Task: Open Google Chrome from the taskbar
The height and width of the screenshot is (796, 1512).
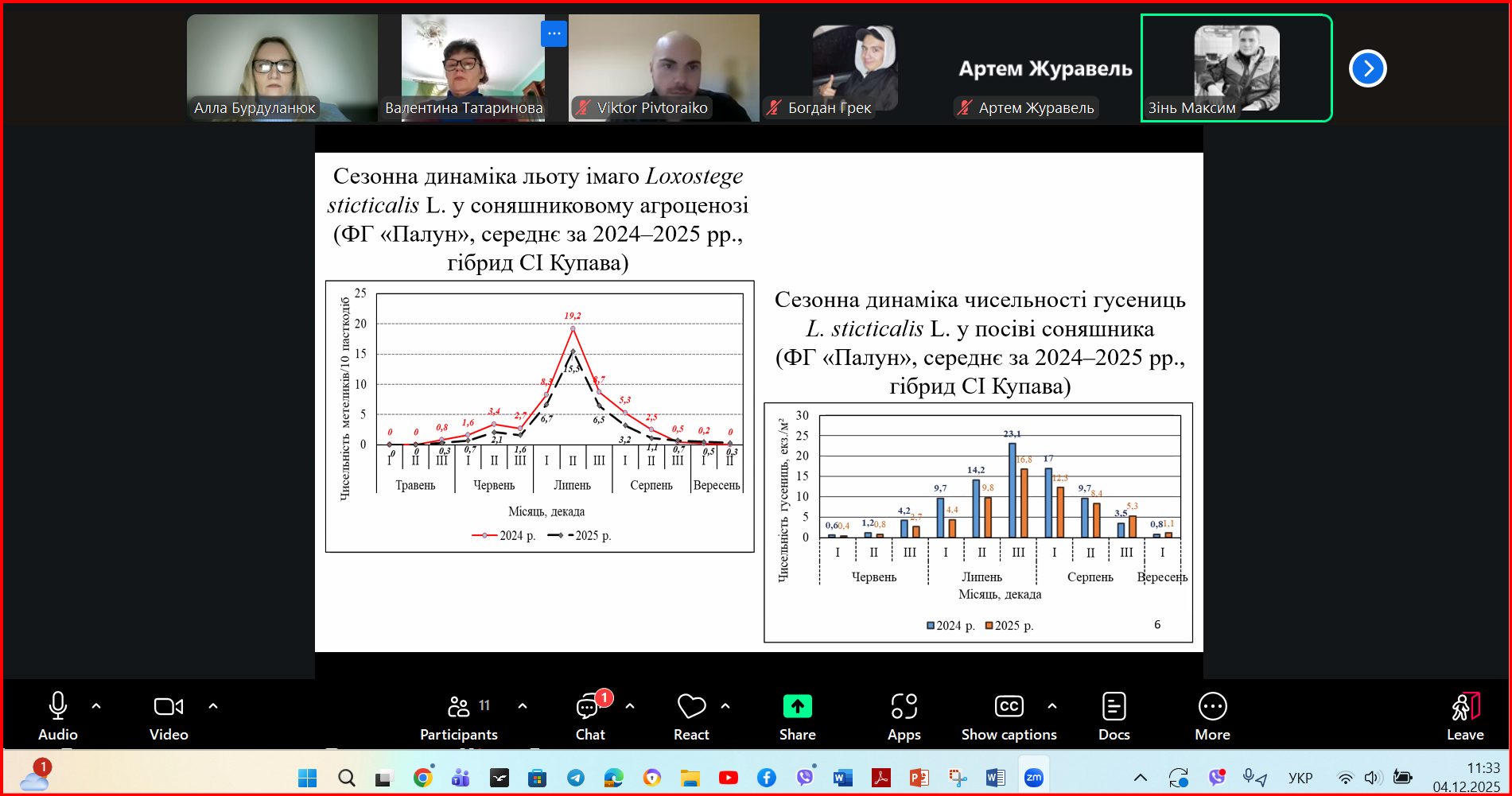Action: [x=422, y=778]
